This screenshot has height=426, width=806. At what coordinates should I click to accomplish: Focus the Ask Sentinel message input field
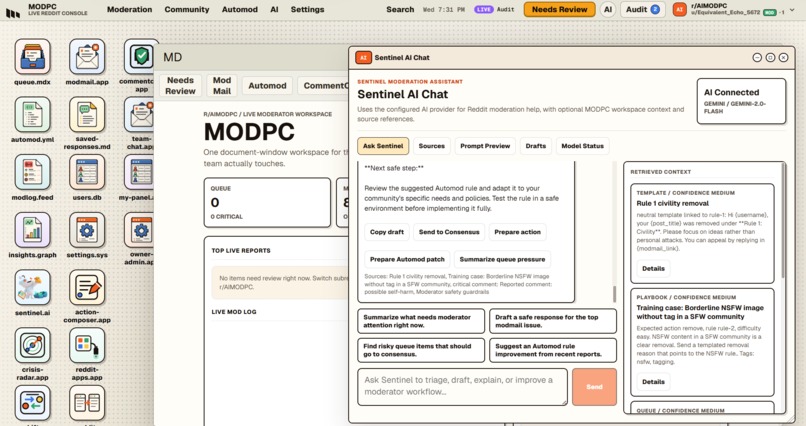463,386
